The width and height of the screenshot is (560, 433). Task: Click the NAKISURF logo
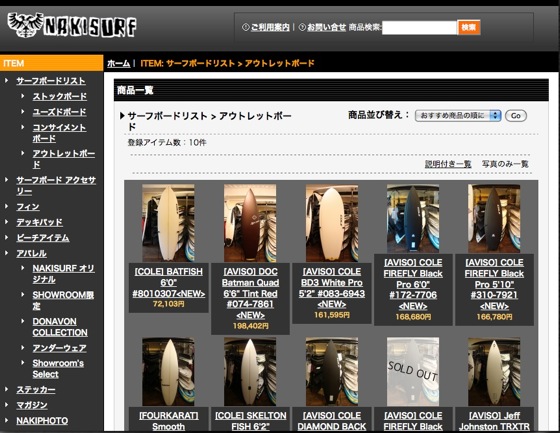click(x=72, y=25)
